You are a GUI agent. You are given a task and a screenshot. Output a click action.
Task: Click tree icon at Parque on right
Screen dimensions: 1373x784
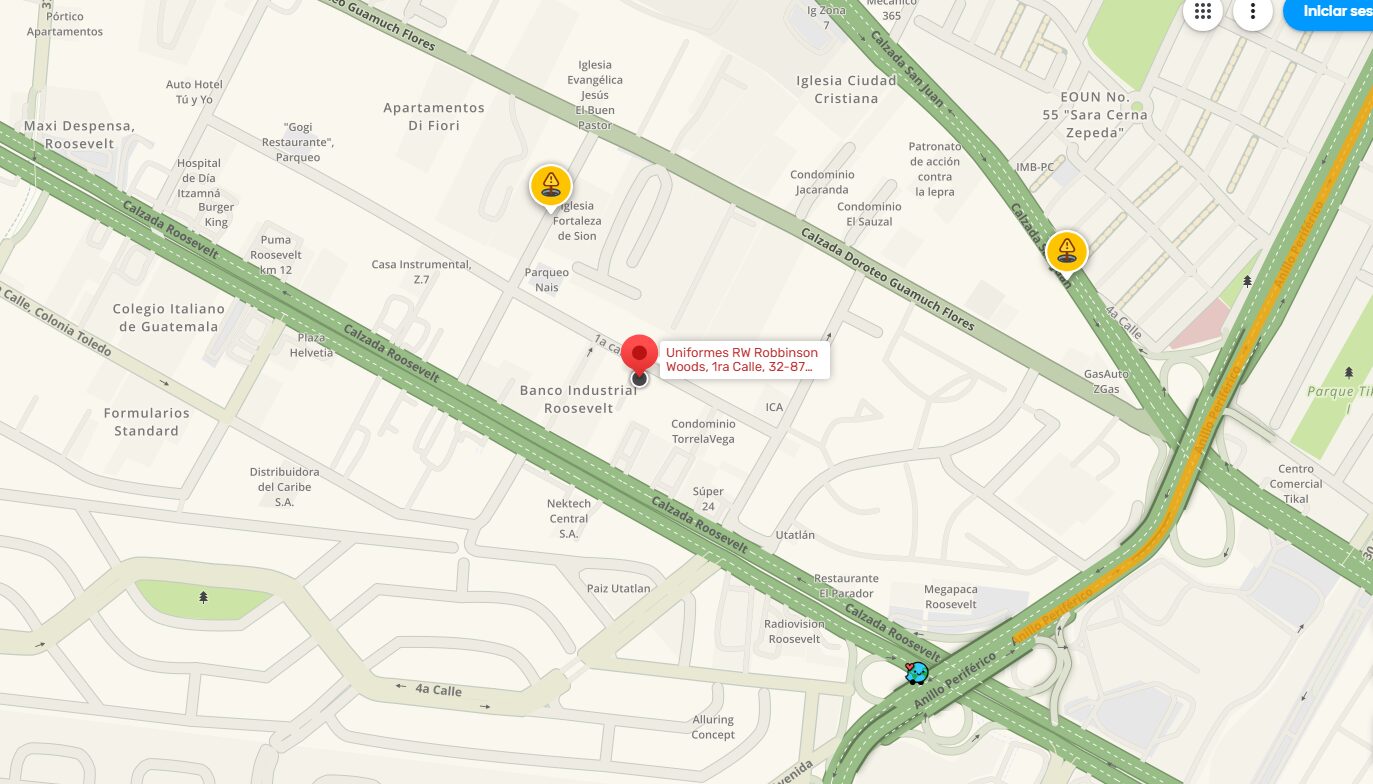pyautogui.click(x=1348, y=372)
